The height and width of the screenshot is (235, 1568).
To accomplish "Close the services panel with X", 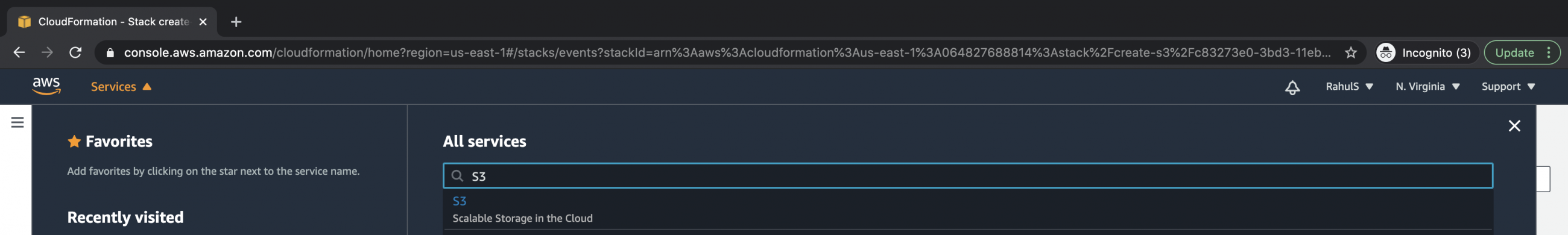I will tap(1514, 126).
